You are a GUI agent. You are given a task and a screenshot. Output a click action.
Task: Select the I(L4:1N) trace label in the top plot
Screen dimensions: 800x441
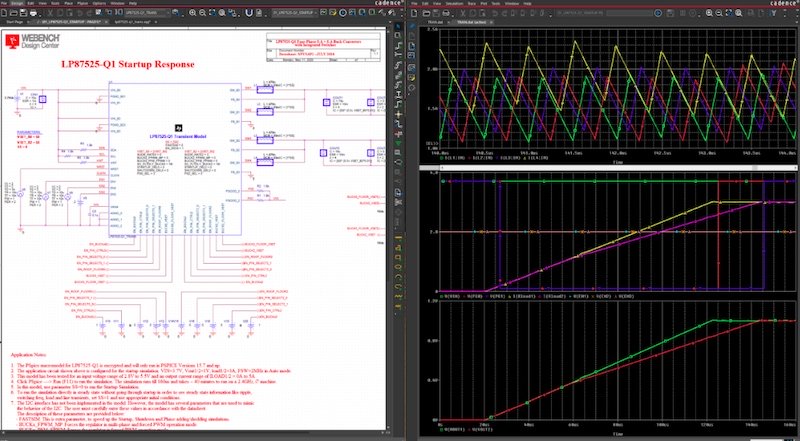[x=538, y=158]
